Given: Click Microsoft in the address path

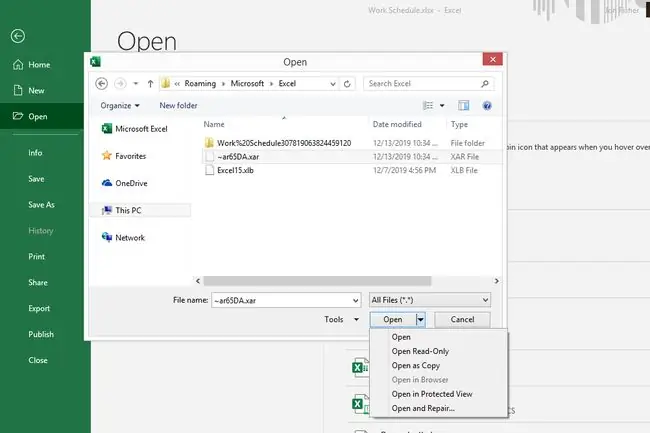Looking at the screenshot, I should (247, 84).
